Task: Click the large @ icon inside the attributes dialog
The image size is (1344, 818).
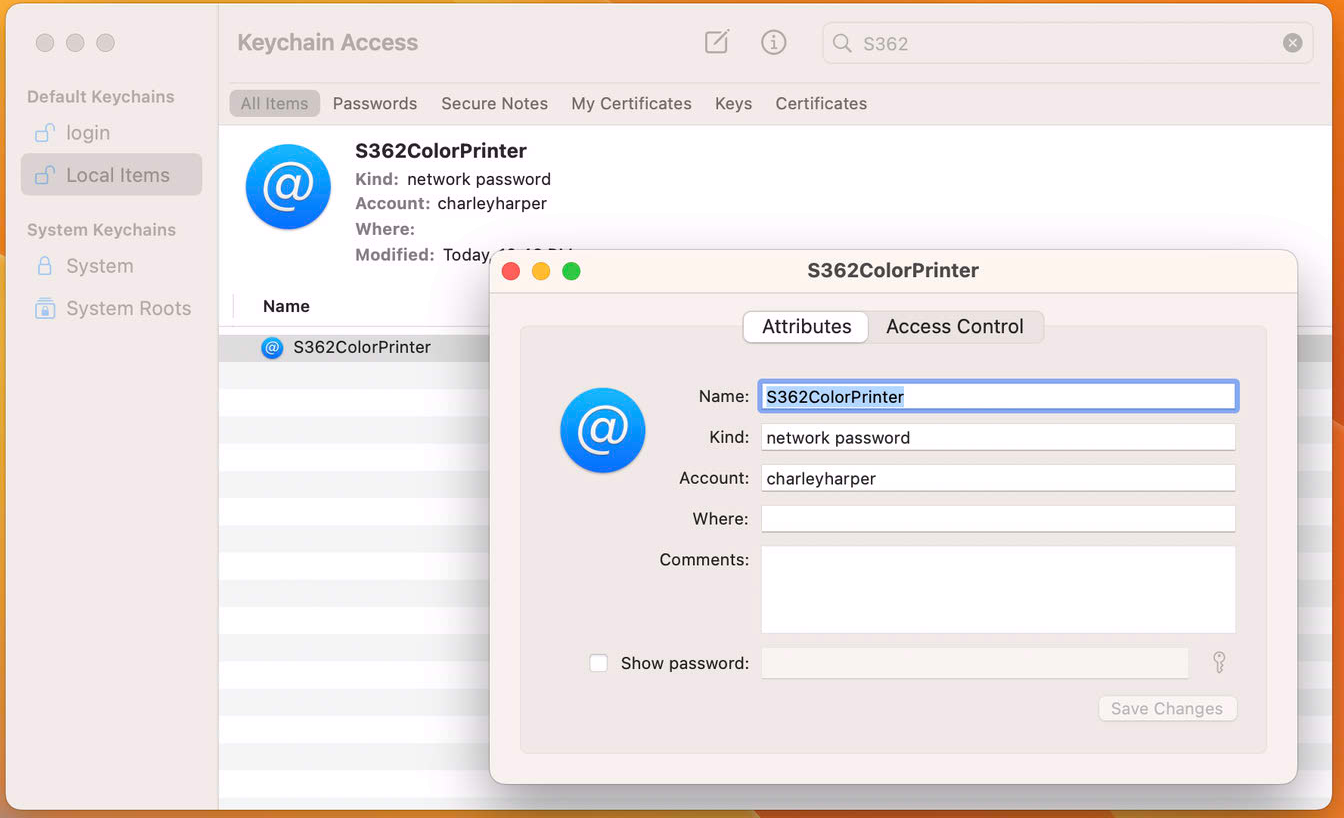Action: [x=603, y=430]
